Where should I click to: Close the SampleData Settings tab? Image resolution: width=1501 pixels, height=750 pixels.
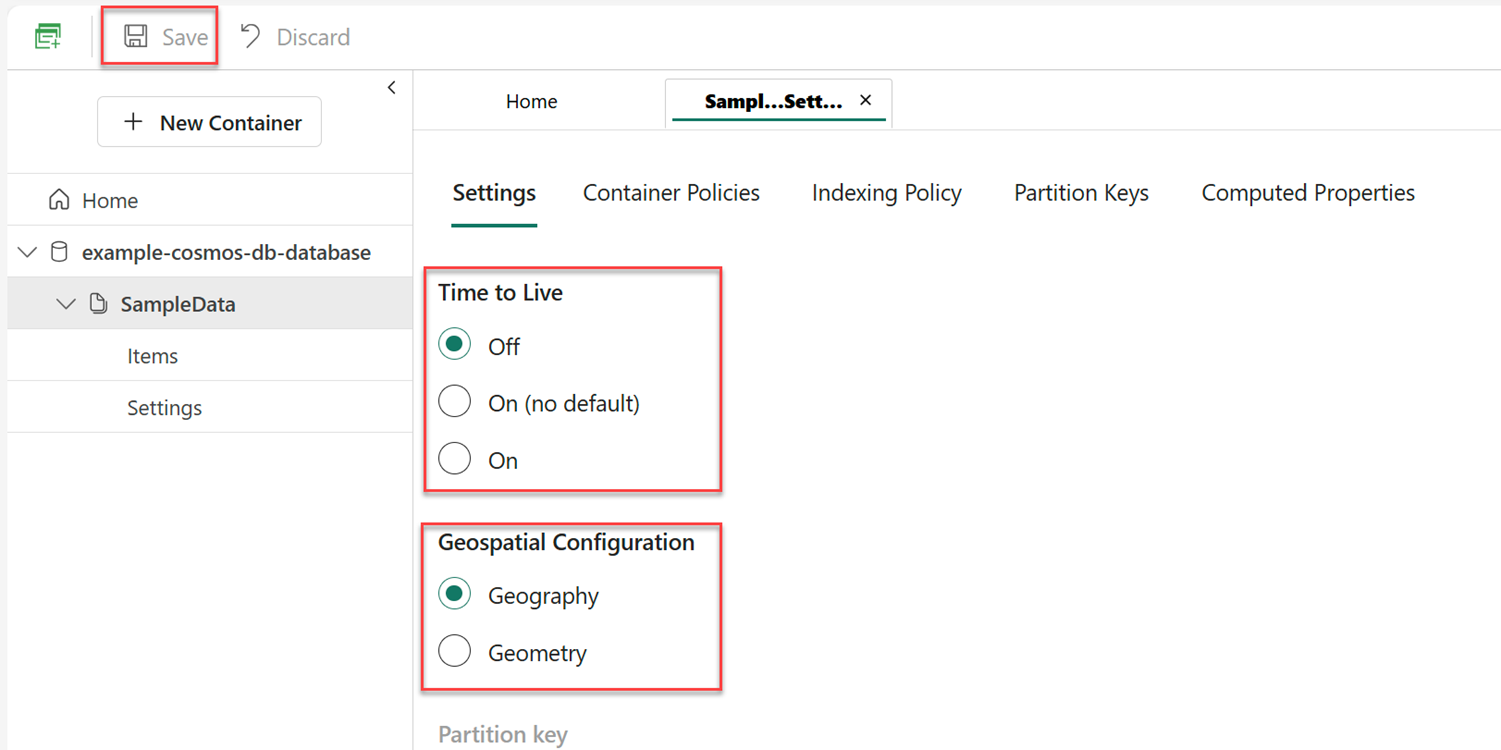866,100
